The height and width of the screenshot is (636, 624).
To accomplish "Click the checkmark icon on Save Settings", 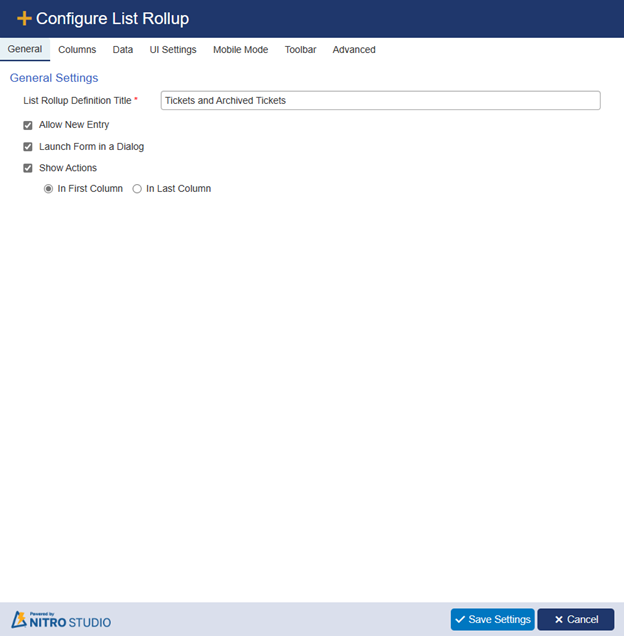I will pyautogui.click(x=460, y=619).
